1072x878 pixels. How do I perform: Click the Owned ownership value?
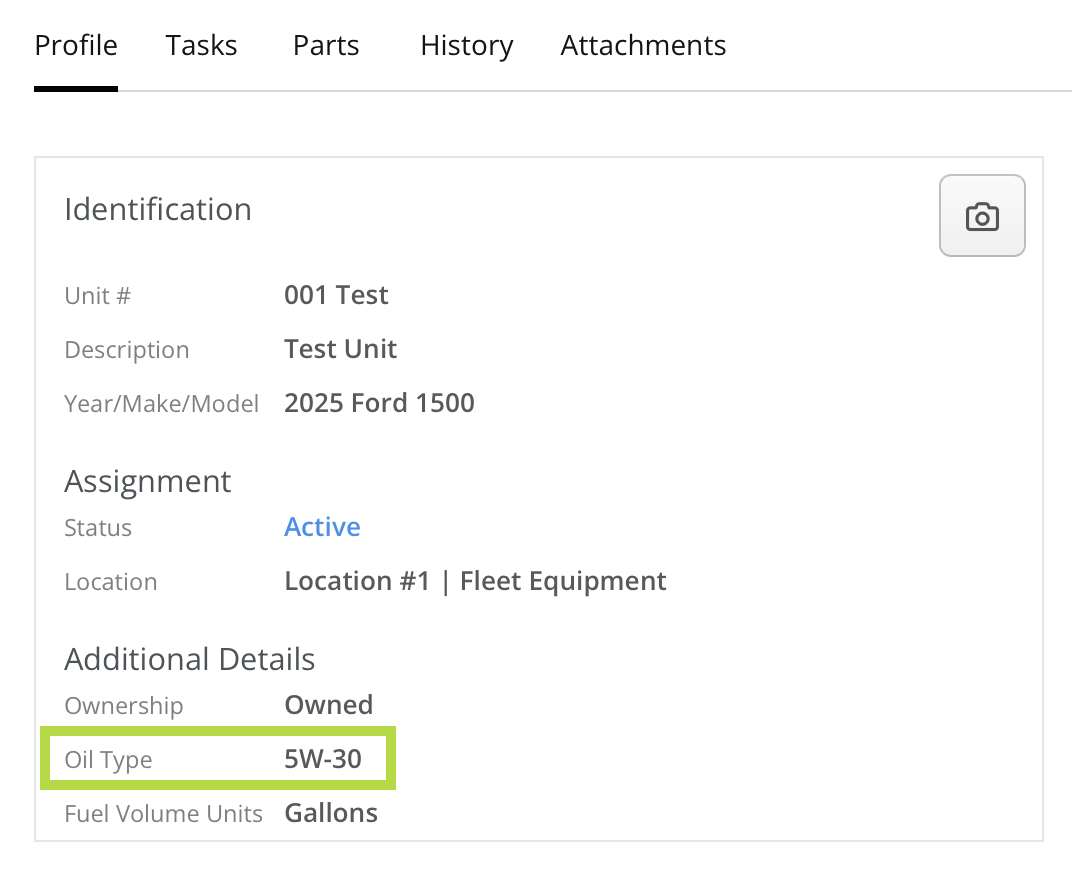pyautogui.click(x=328, y=705)
